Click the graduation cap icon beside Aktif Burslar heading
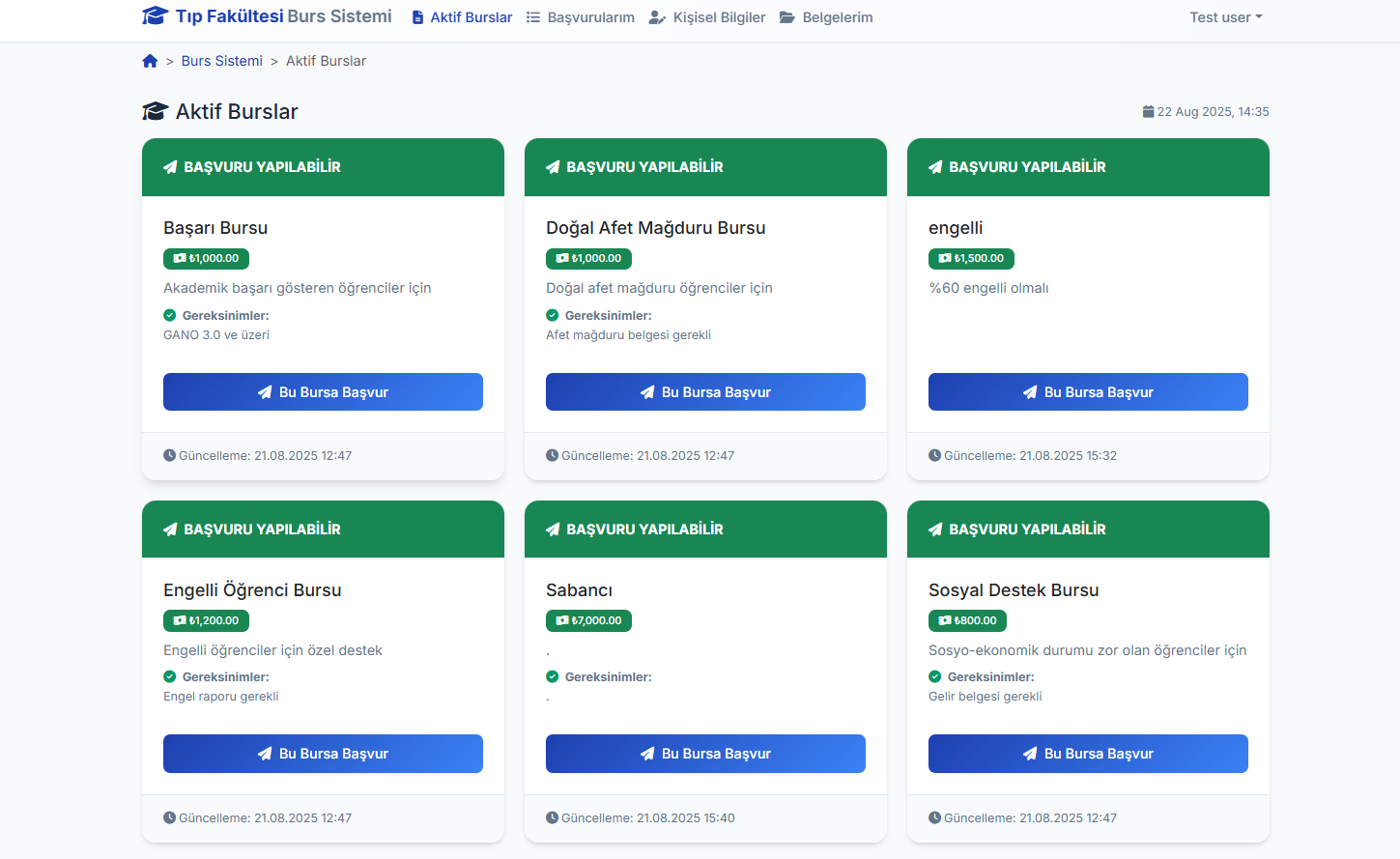 (x=155, y=112)
